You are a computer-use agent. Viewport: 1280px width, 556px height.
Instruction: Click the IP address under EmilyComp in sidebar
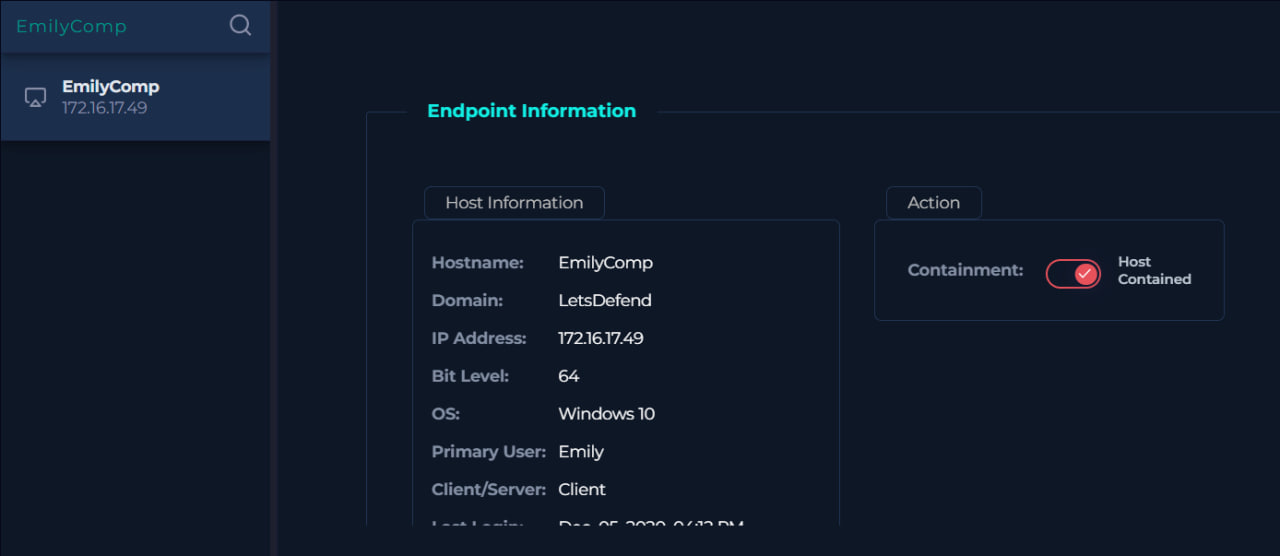click(x=104, y=108)
